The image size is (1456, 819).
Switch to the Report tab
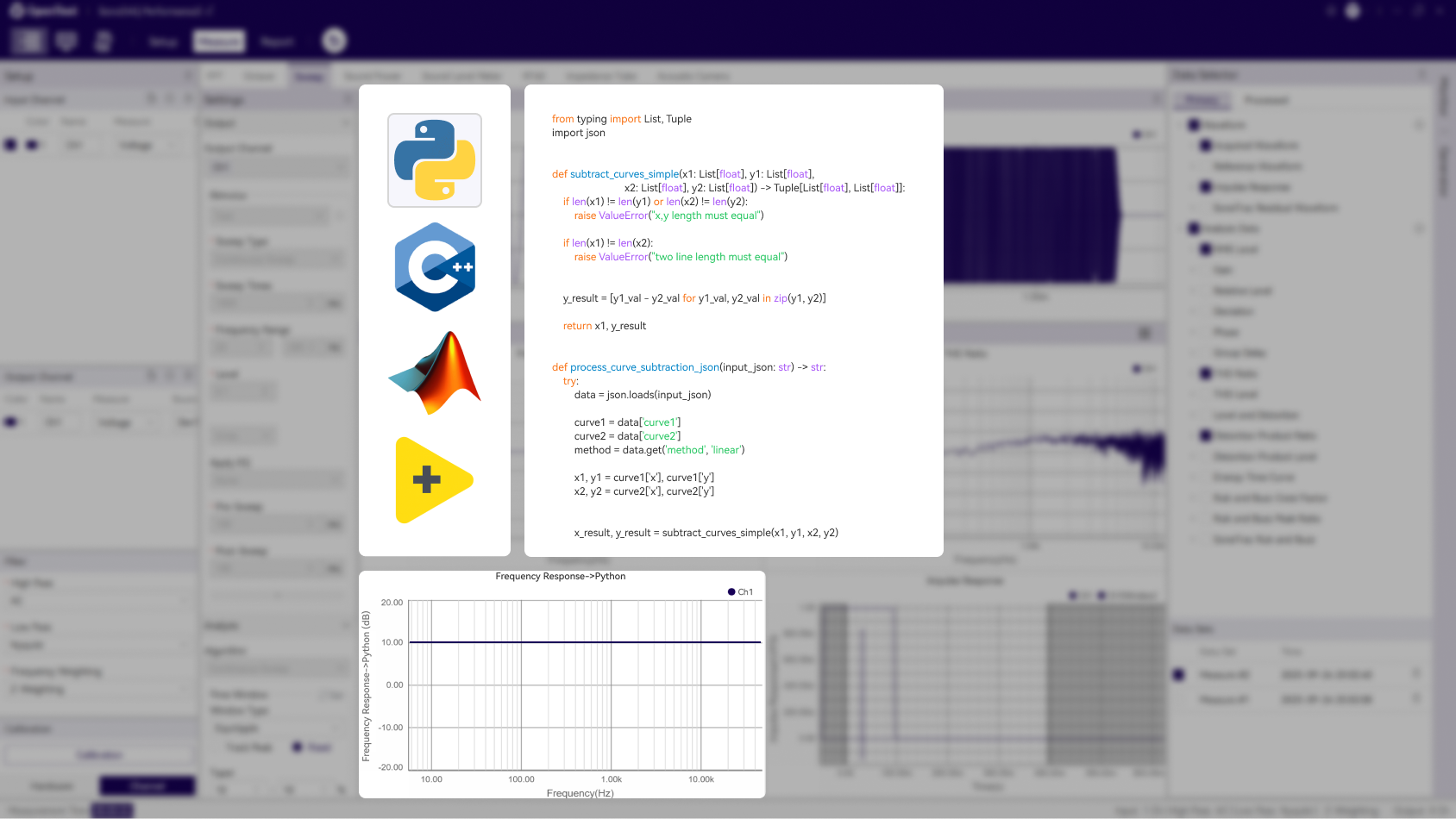[x=277, y=41]
